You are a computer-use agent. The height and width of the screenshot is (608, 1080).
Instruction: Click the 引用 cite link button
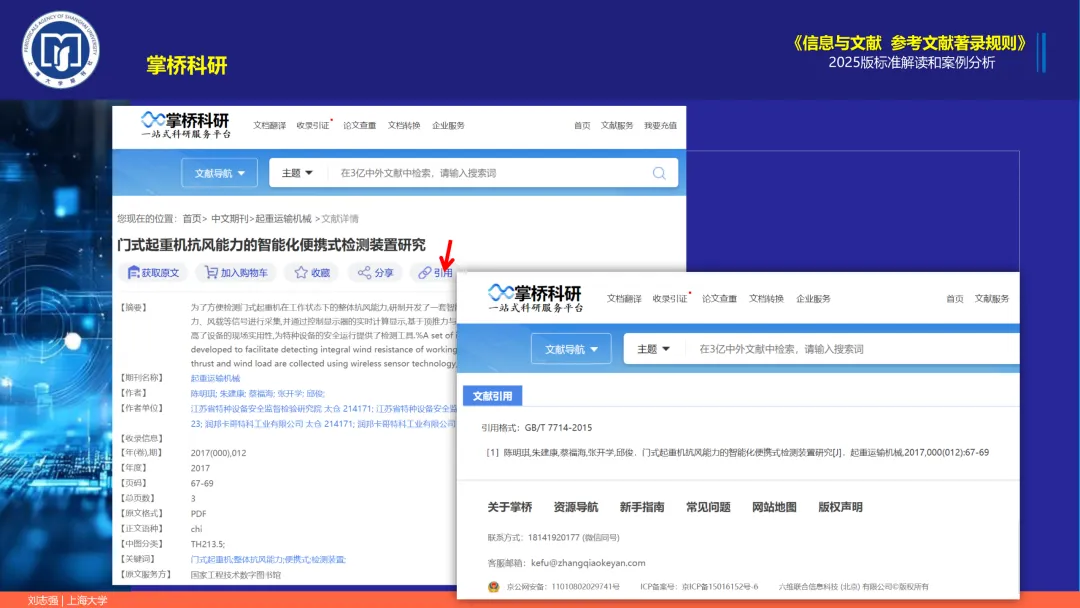[x=435, y=273]
